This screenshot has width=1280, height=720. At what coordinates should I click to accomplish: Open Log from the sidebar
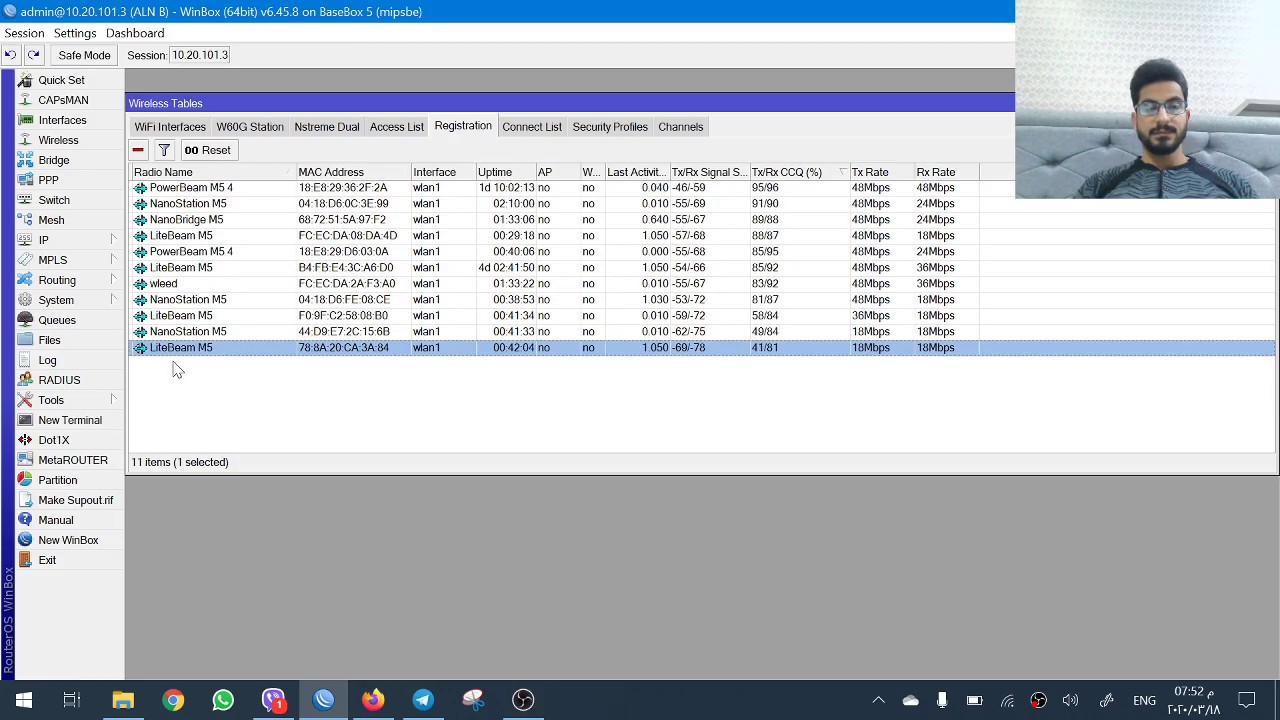(x=47, y=360)
